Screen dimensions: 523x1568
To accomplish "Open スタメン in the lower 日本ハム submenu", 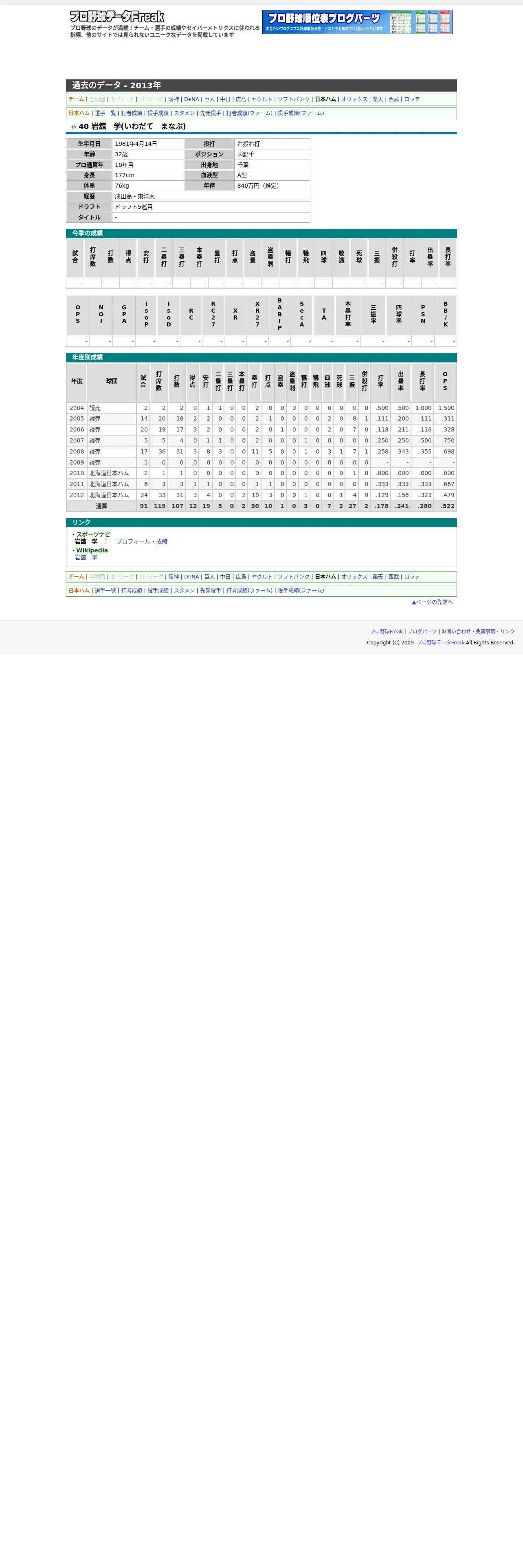I will (185, 590).
